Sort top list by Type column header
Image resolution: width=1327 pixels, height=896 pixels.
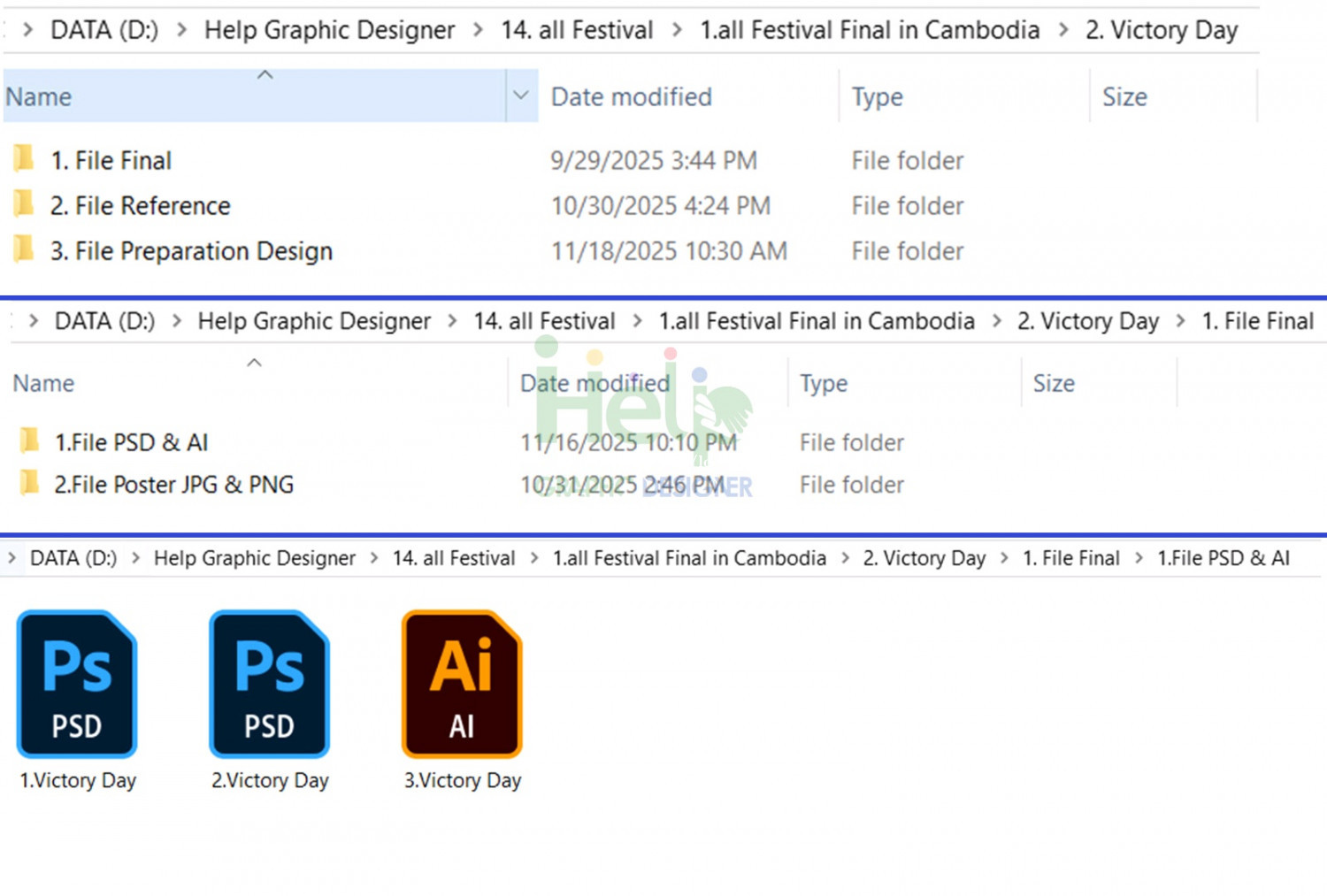pyautogui.click(x=877, y=96)
